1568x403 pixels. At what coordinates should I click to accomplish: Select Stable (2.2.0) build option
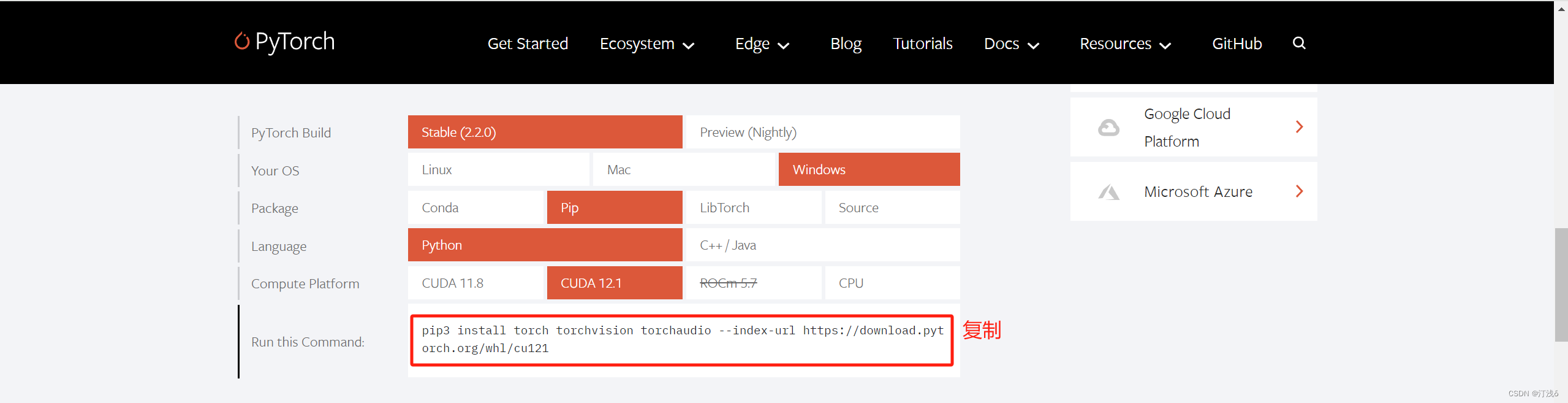(545, 132)
